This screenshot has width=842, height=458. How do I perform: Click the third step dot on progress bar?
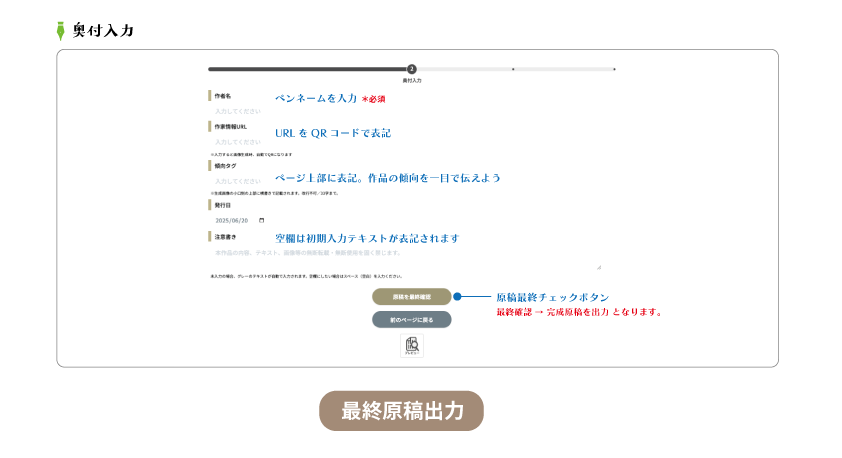tap(513, 69)
